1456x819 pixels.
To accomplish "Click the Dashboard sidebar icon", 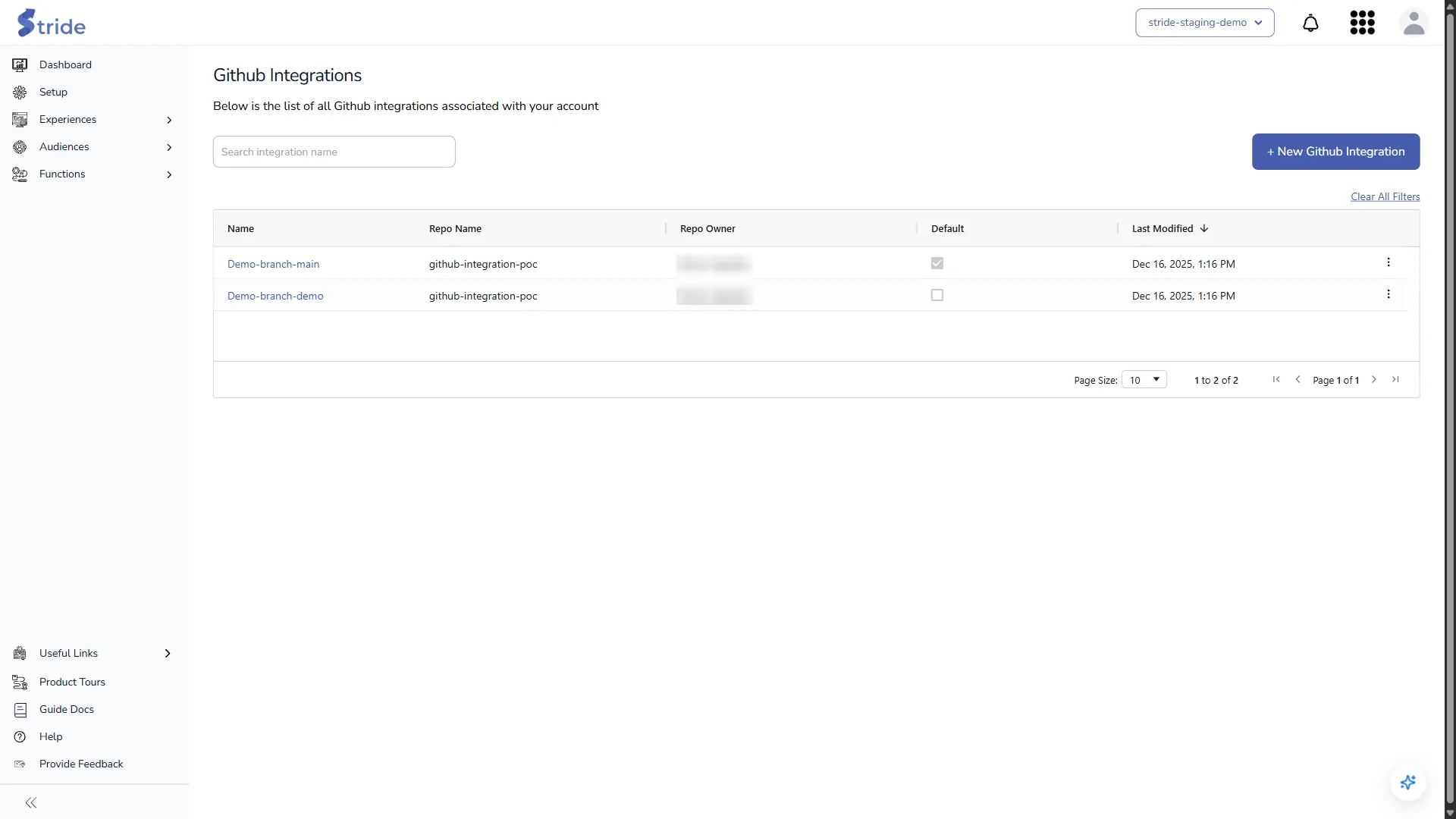I will pos(20,65).
